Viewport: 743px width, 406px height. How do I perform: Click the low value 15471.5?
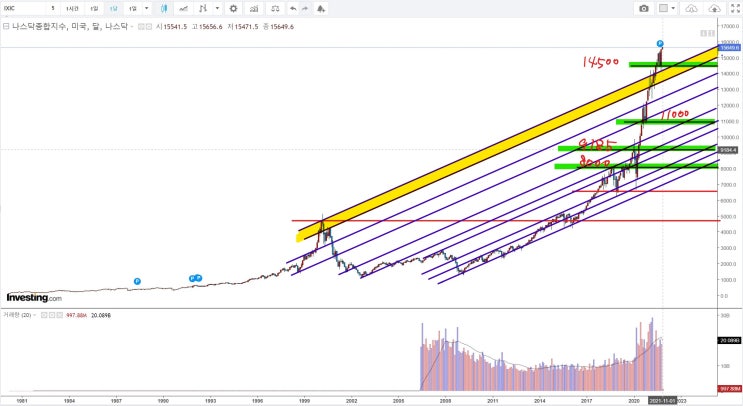[246, 27]
